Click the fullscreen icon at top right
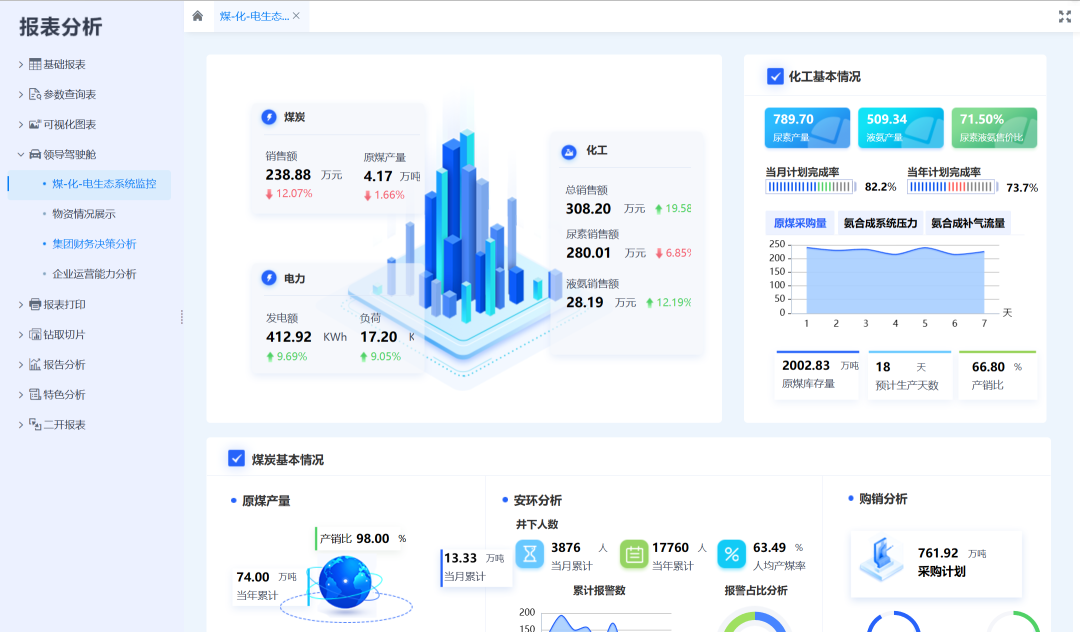This screenshot has height=632, width=1080. [1065, 16]
